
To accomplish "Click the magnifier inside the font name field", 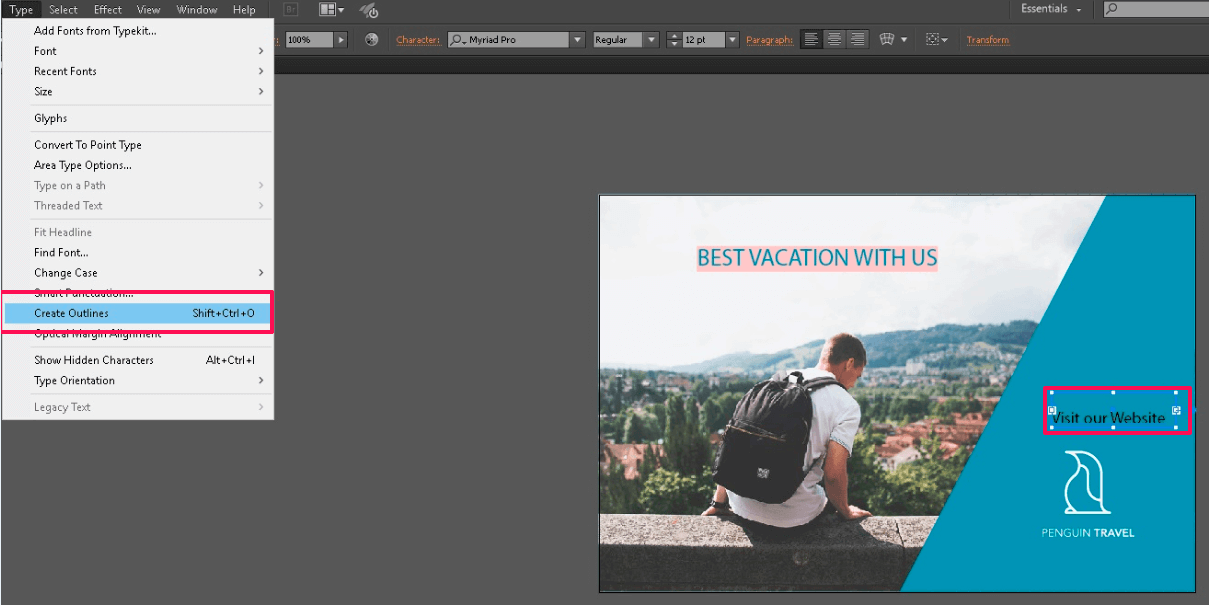I will tap(459, 40).
